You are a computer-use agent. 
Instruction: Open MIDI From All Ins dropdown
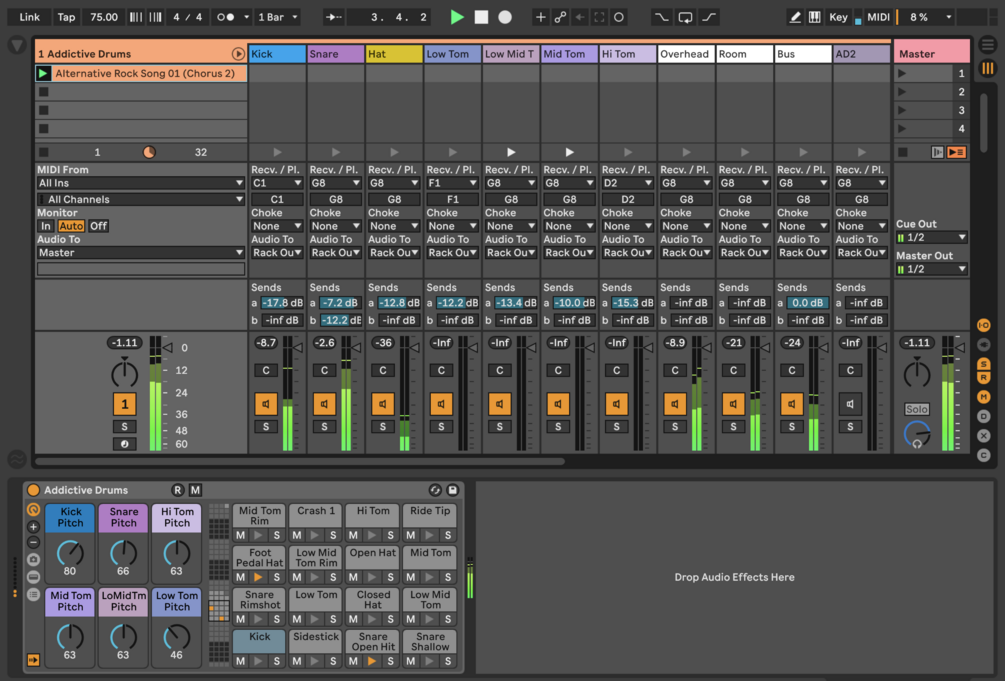140,183
